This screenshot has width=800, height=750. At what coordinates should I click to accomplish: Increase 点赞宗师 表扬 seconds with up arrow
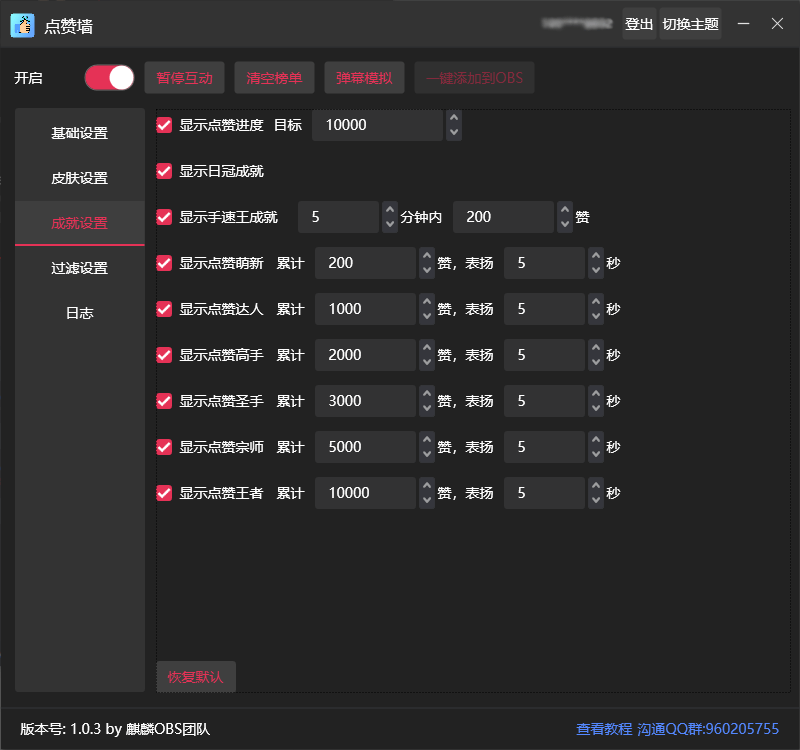click(596, 441)
